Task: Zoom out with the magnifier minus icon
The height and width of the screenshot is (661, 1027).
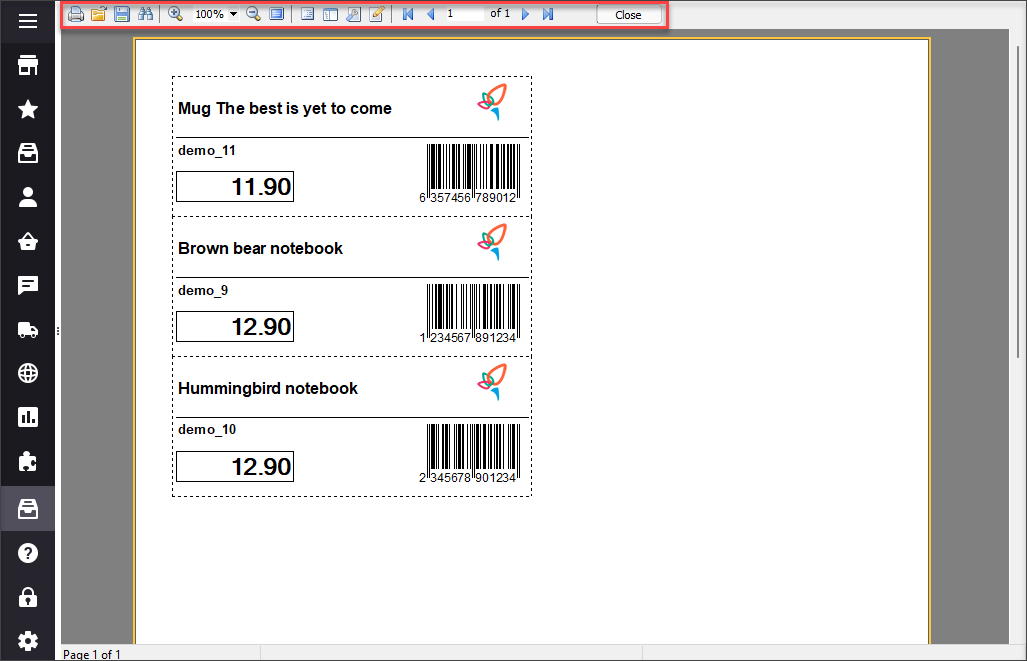Action: tap(253, 14)
